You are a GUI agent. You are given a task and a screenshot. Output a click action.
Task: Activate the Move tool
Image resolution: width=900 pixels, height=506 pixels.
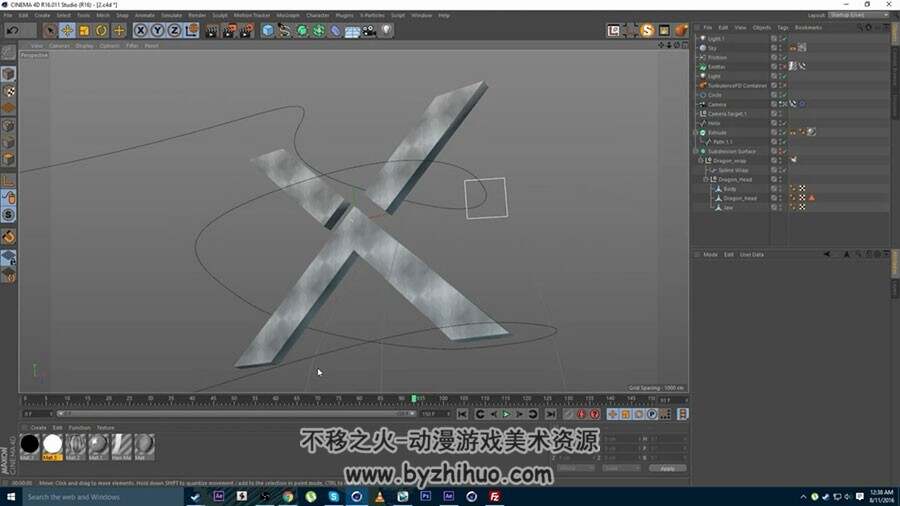point(67,30)
